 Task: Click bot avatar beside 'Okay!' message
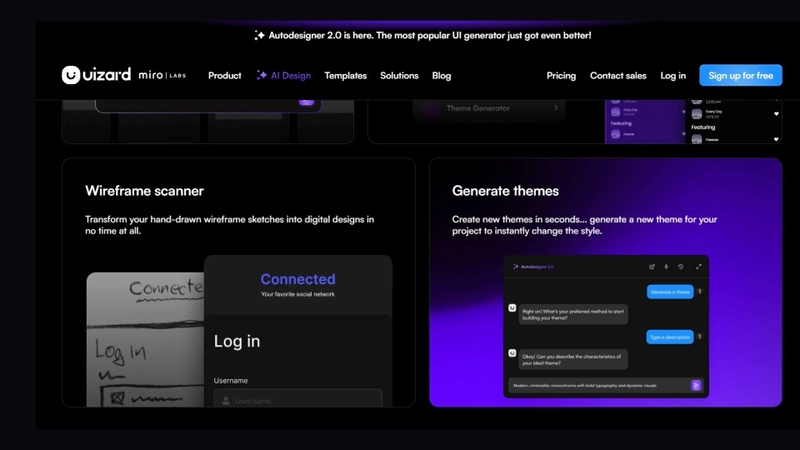click(512, 353)
